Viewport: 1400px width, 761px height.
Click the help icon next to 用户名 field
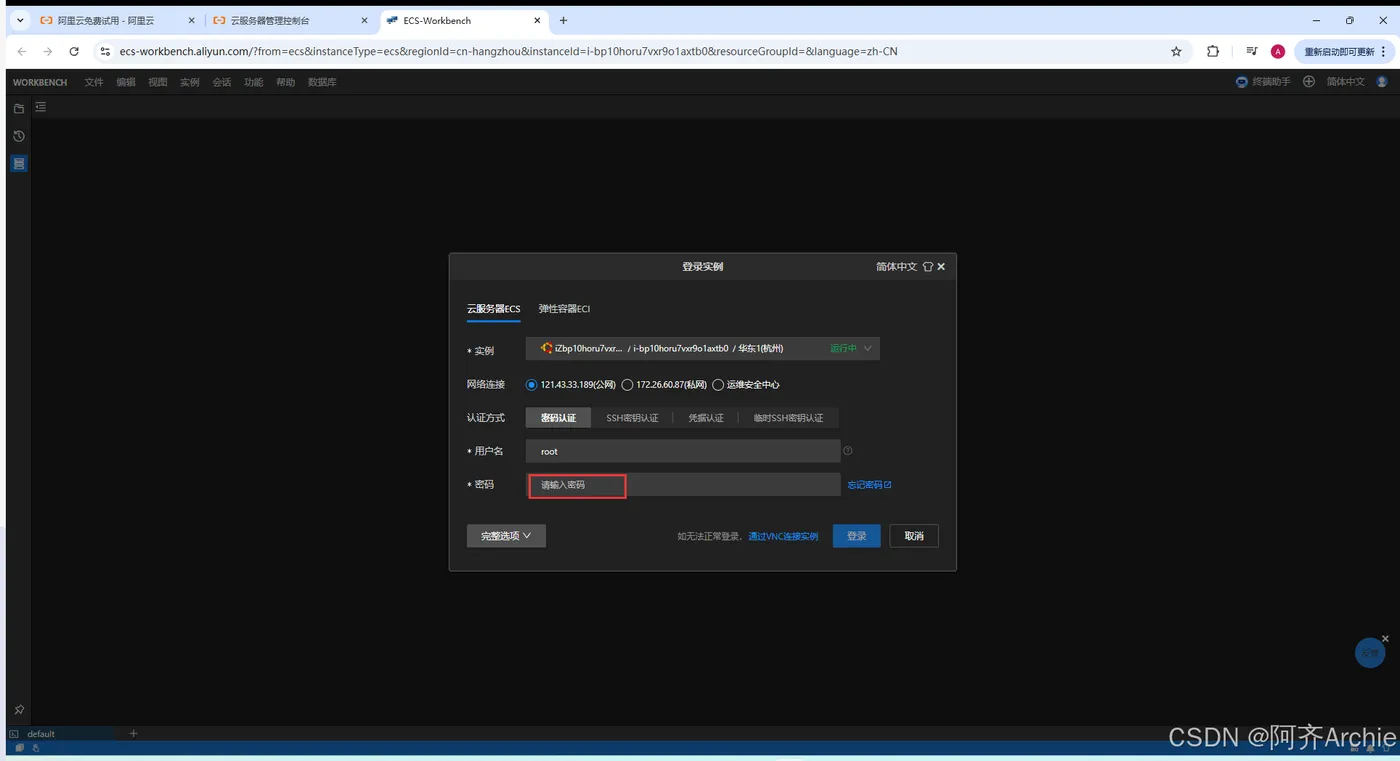pyautogui.click(x=848, y=451)
